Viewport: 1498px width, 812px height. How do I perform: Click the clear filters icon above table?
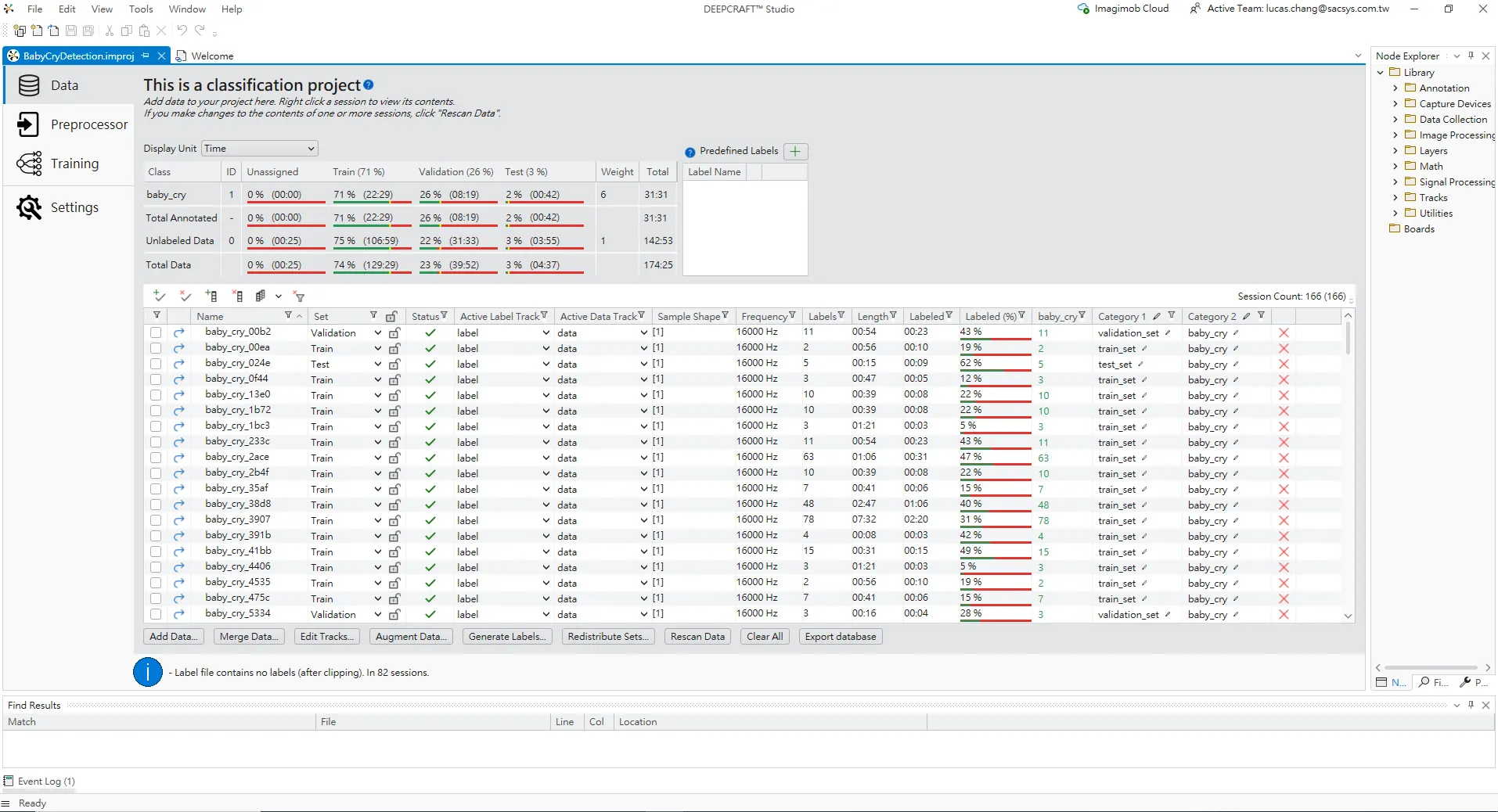(299, 296)
